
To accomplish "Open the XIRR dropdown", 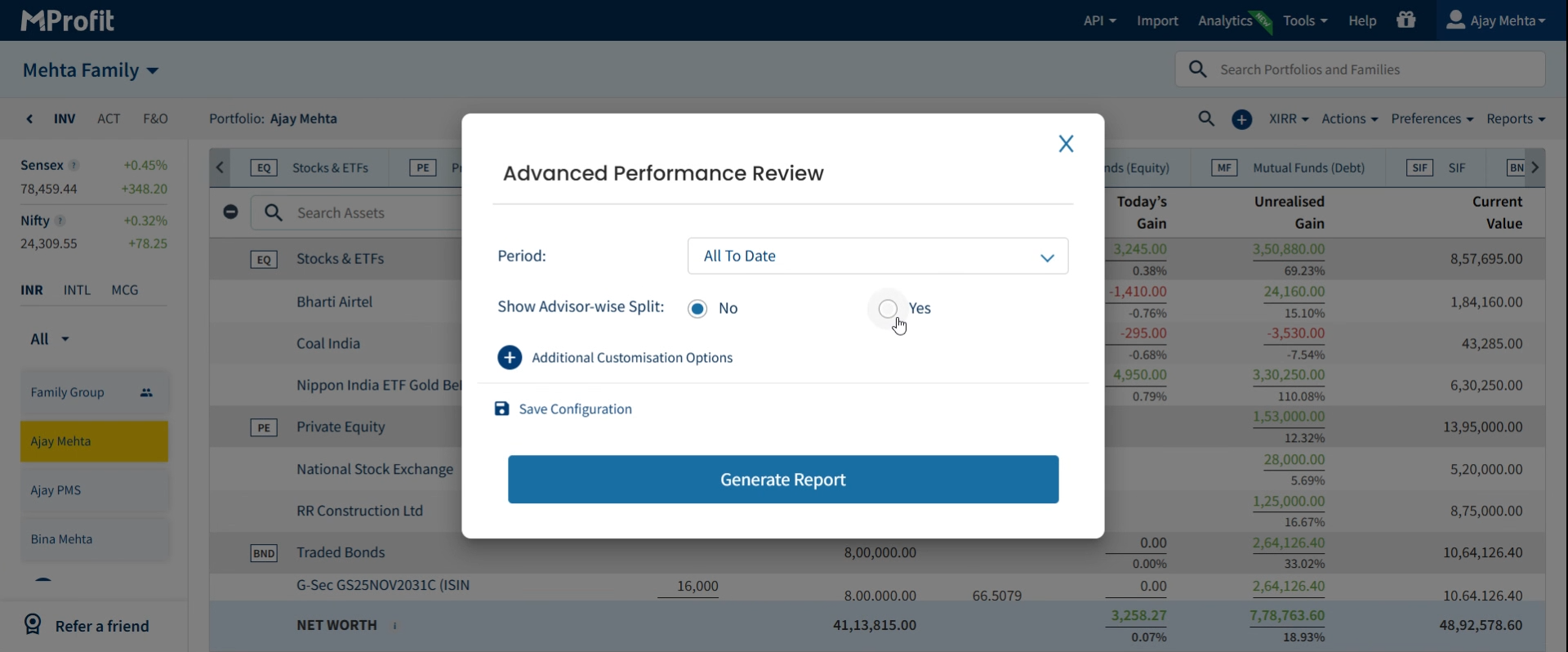I will click(x=1289, y=118).
